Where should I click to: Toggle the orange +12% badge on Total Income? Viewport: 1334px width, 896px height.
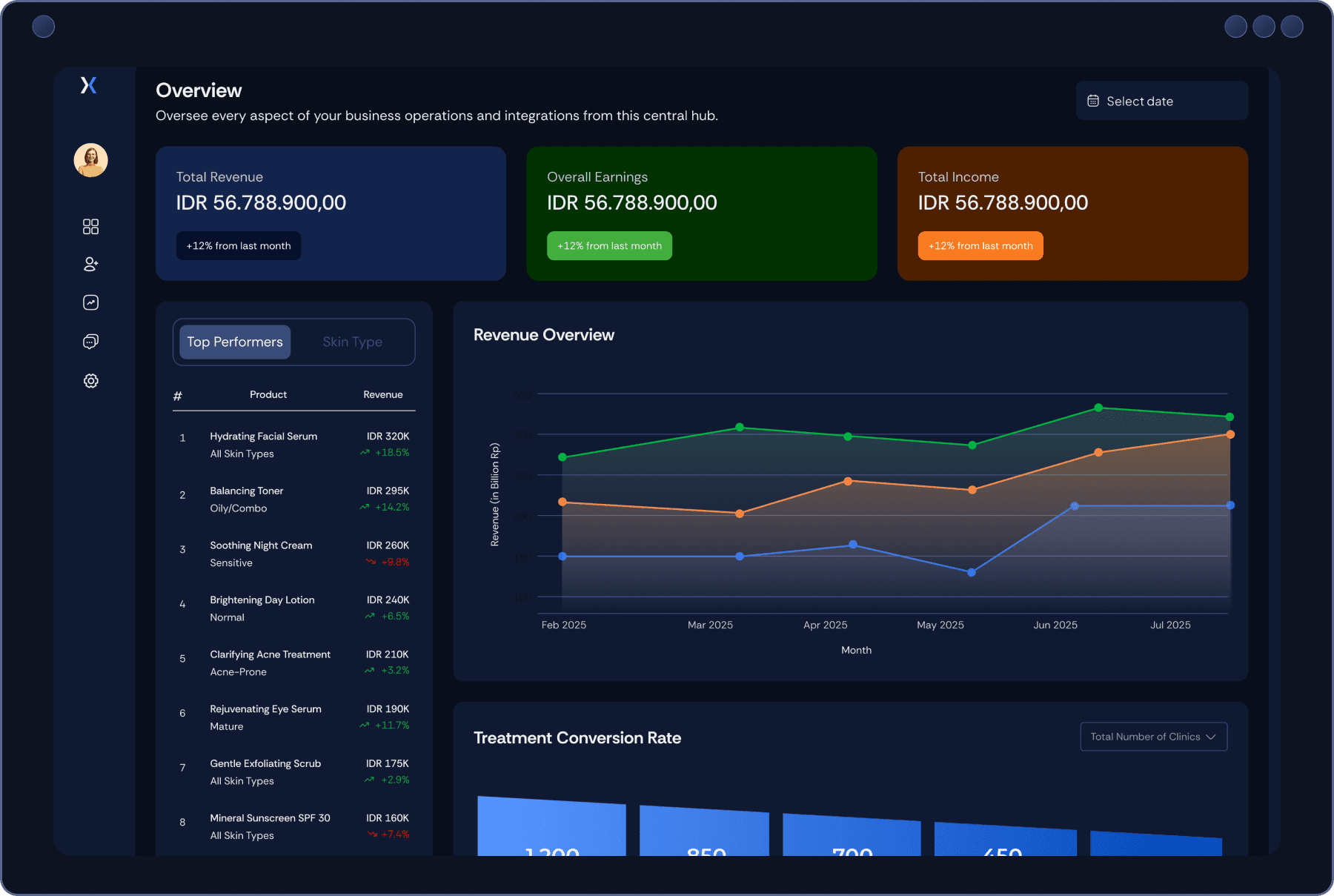pyautogui.click(x=980, y=245)
